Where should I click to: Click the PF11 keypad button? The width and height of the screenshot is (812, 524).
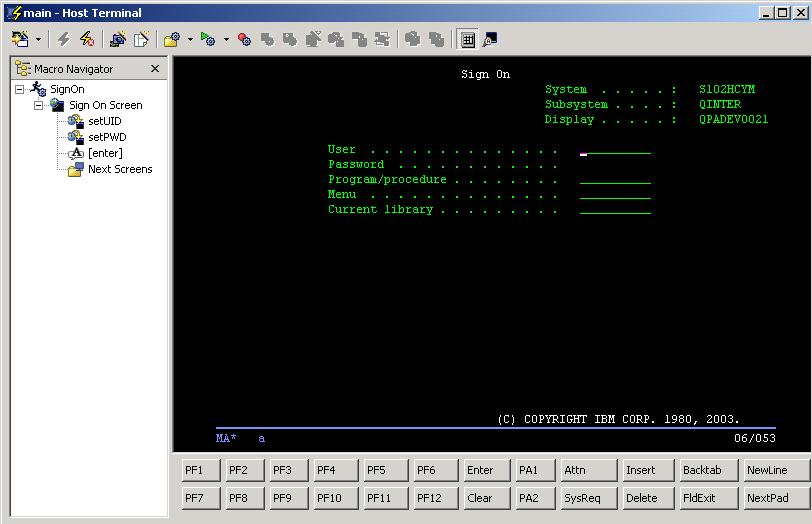[386, 498]
